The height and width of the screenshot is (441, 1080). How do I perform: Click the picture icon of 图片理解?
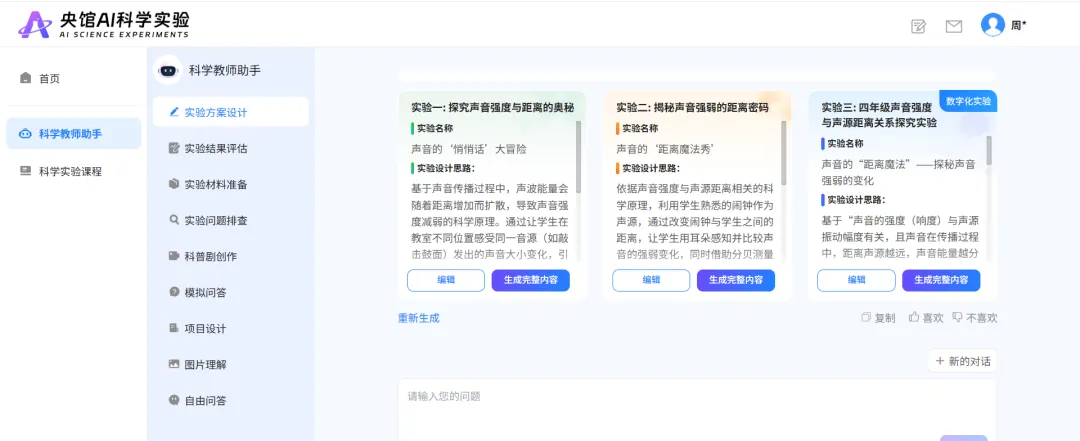click(x=174, y=364)
